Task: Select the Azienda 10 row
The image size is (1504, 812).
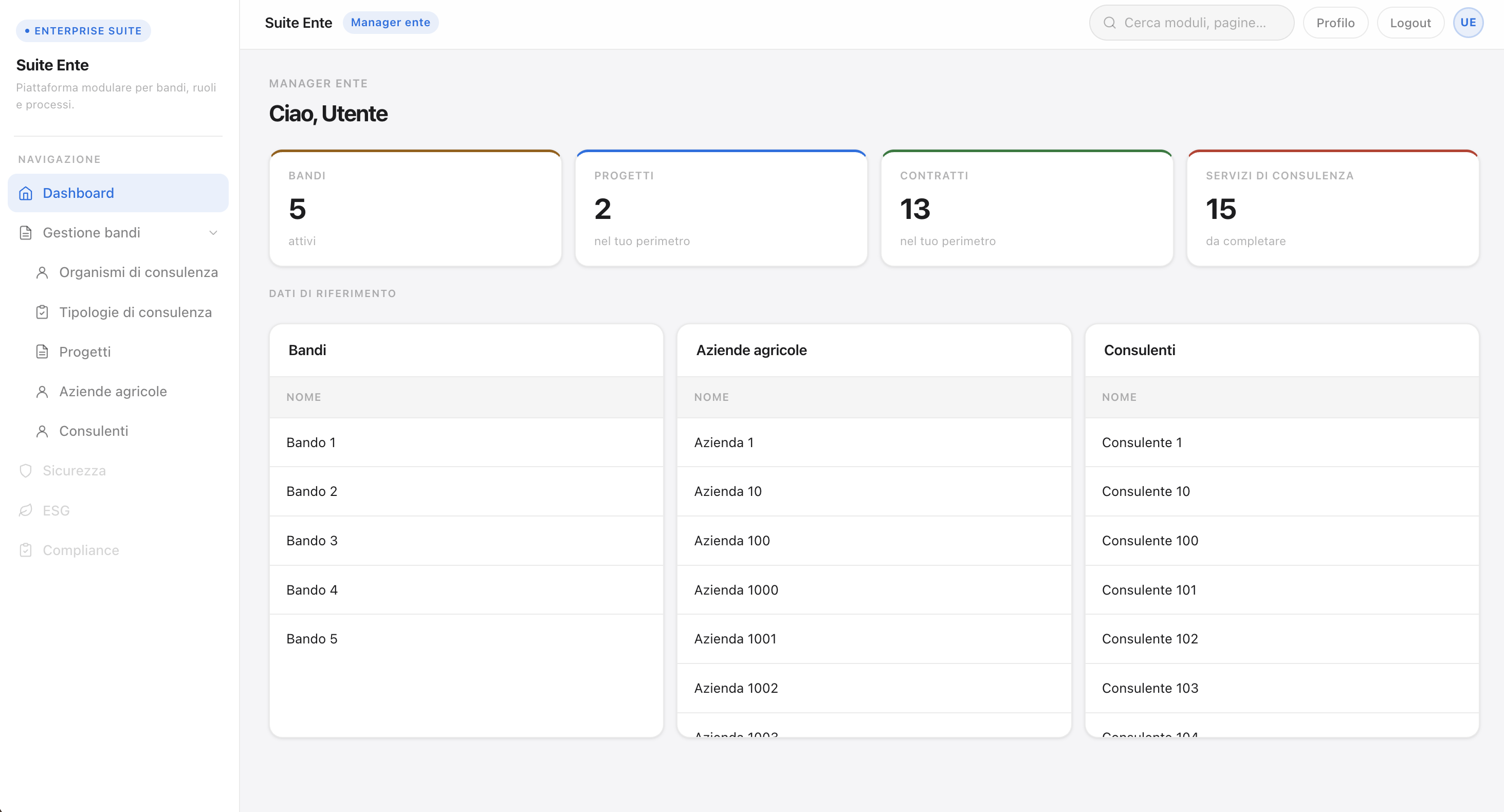Action: click(x=874, y=491)
